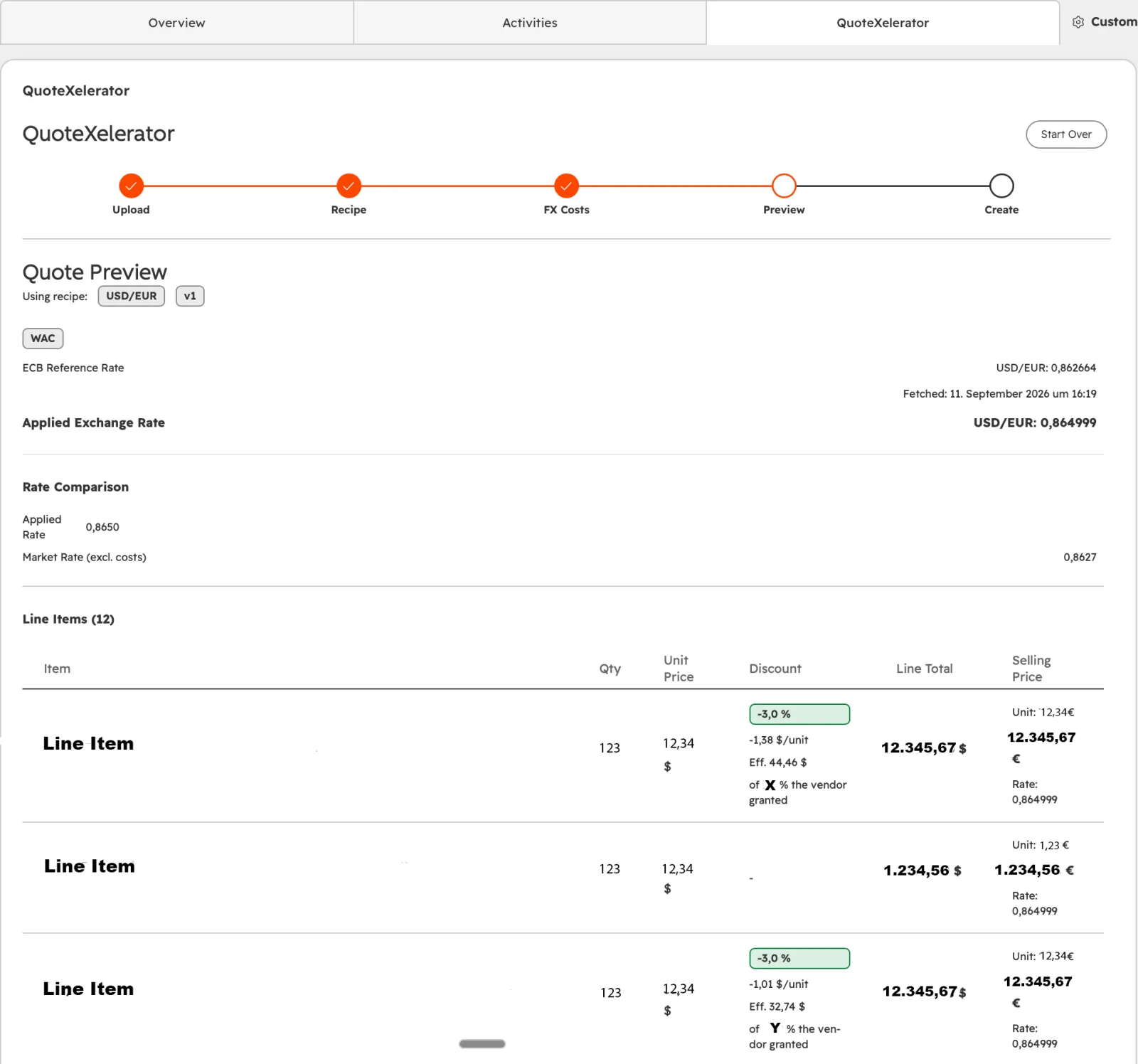Click the v1 version badge
The image size is (1138, 1064).
(x=190, y=296)
